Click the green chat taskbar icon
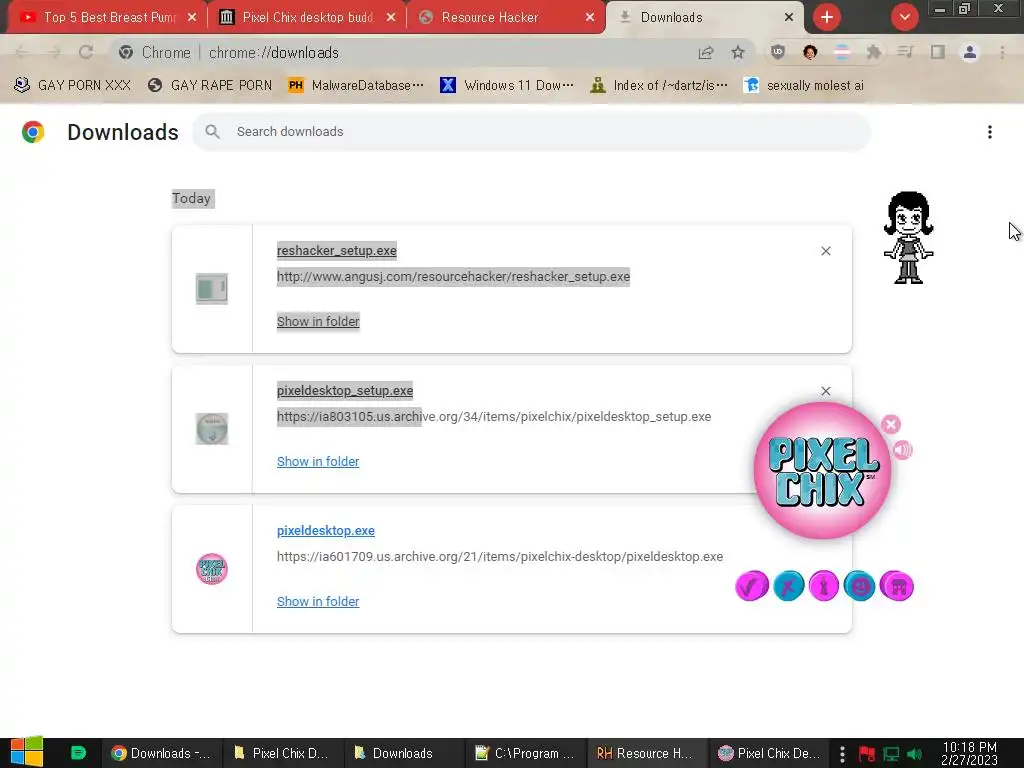 pyautogui.click(x=78, y=753)
